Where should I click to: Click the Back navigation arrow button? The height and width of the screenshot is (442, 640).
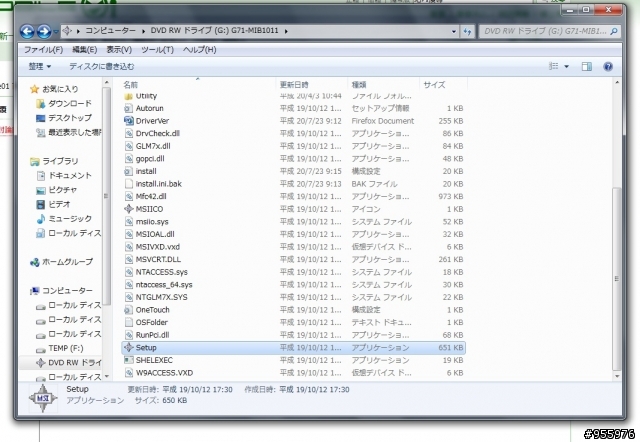[x=27, y=31]
